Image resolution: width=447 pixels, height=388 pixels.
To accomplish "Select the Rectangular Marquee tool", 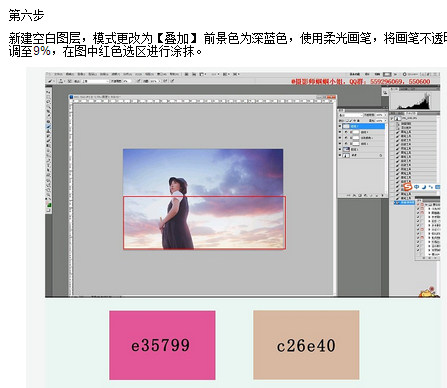I will tap(49, 97).
